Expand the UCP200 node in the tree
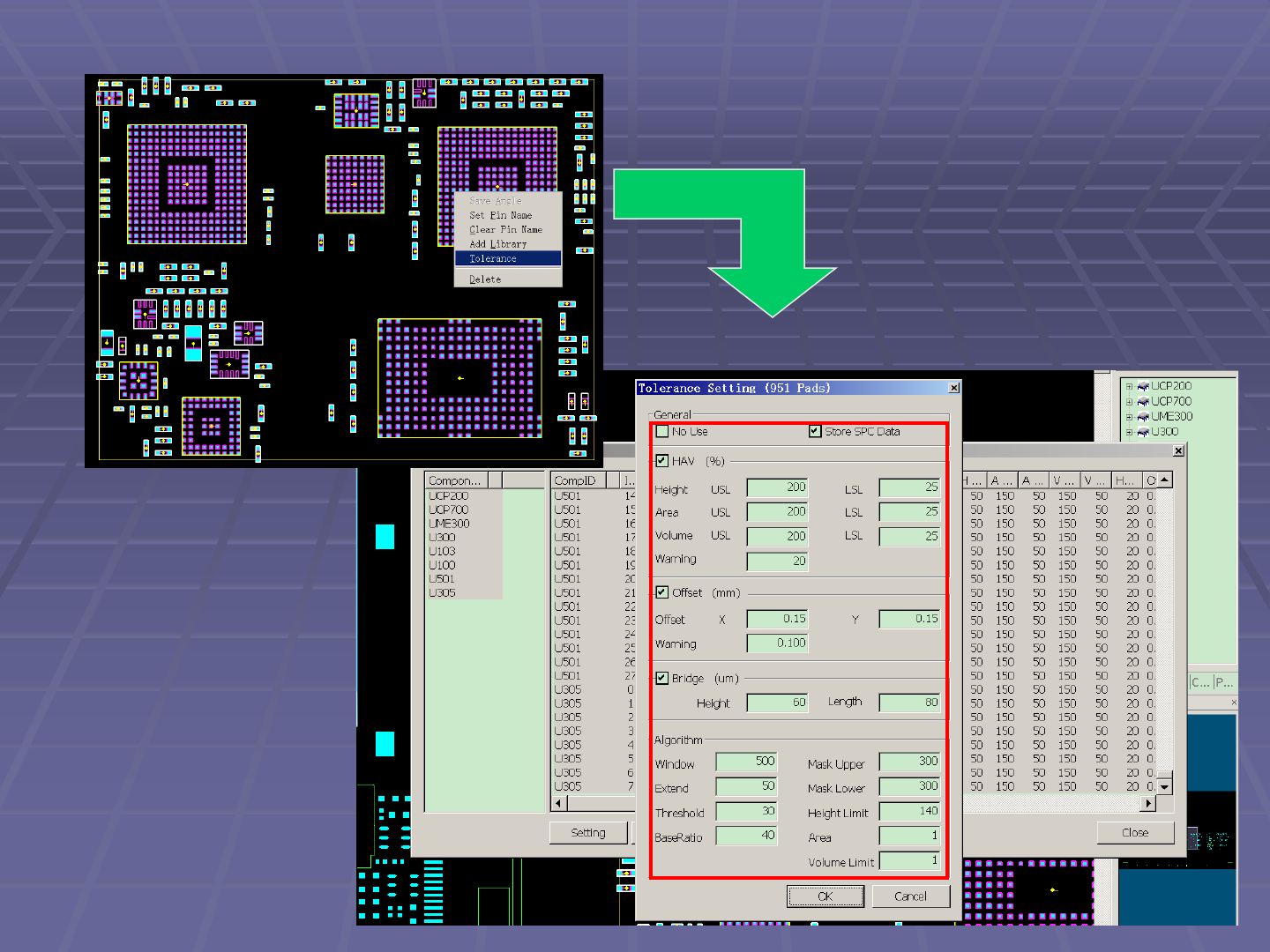 coord(1129,386)
